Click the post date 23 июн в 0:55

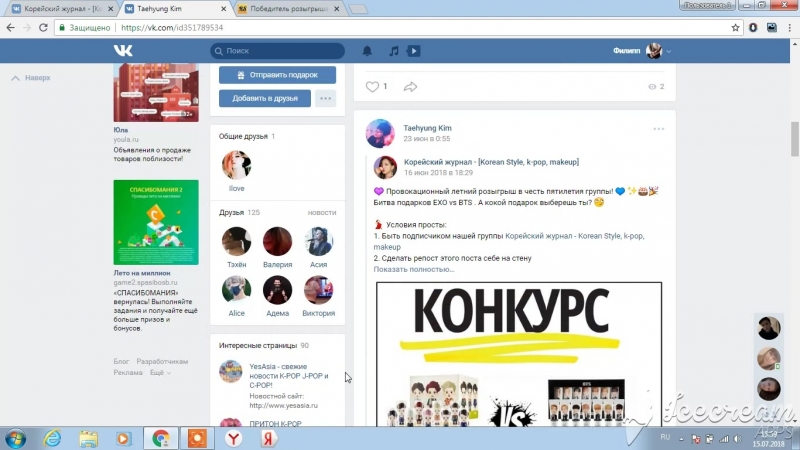click(x=427, y=139)
